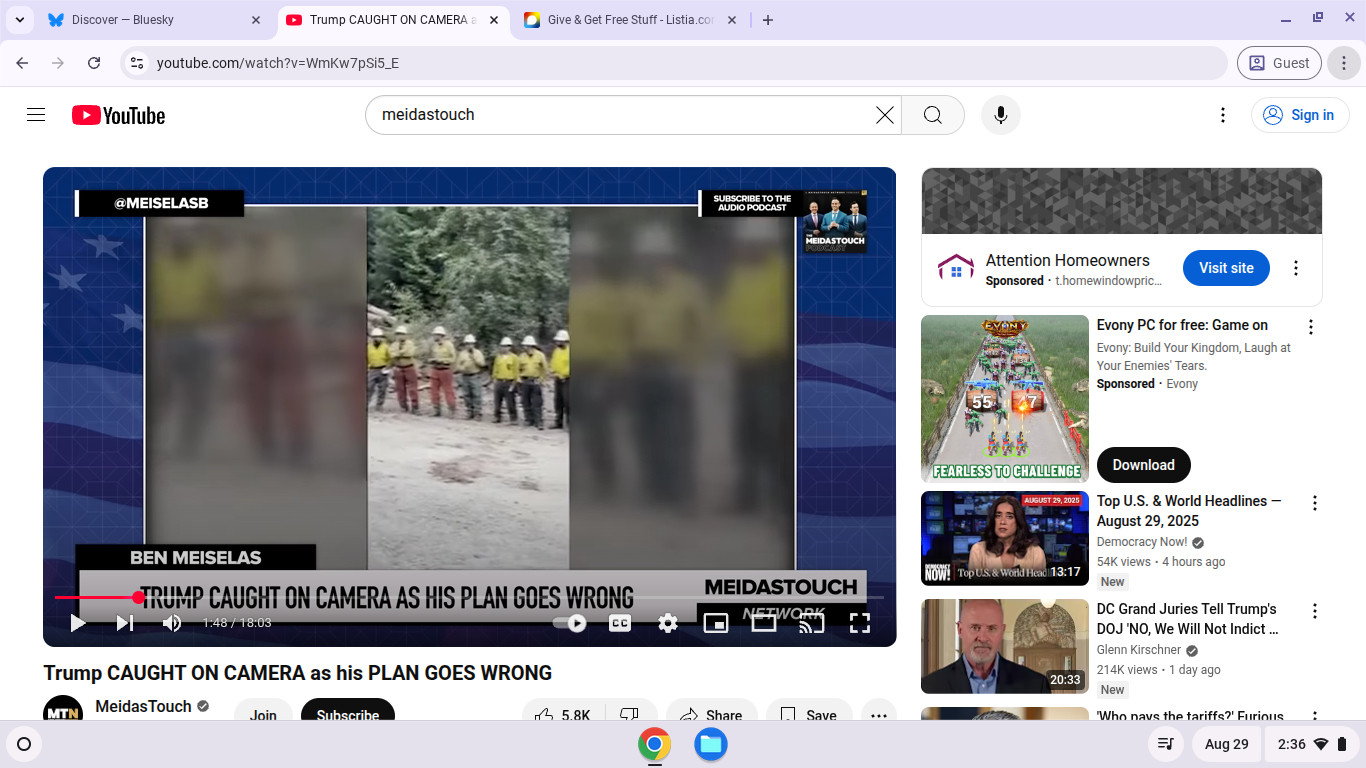Click the Join channel button

point(263,716)
